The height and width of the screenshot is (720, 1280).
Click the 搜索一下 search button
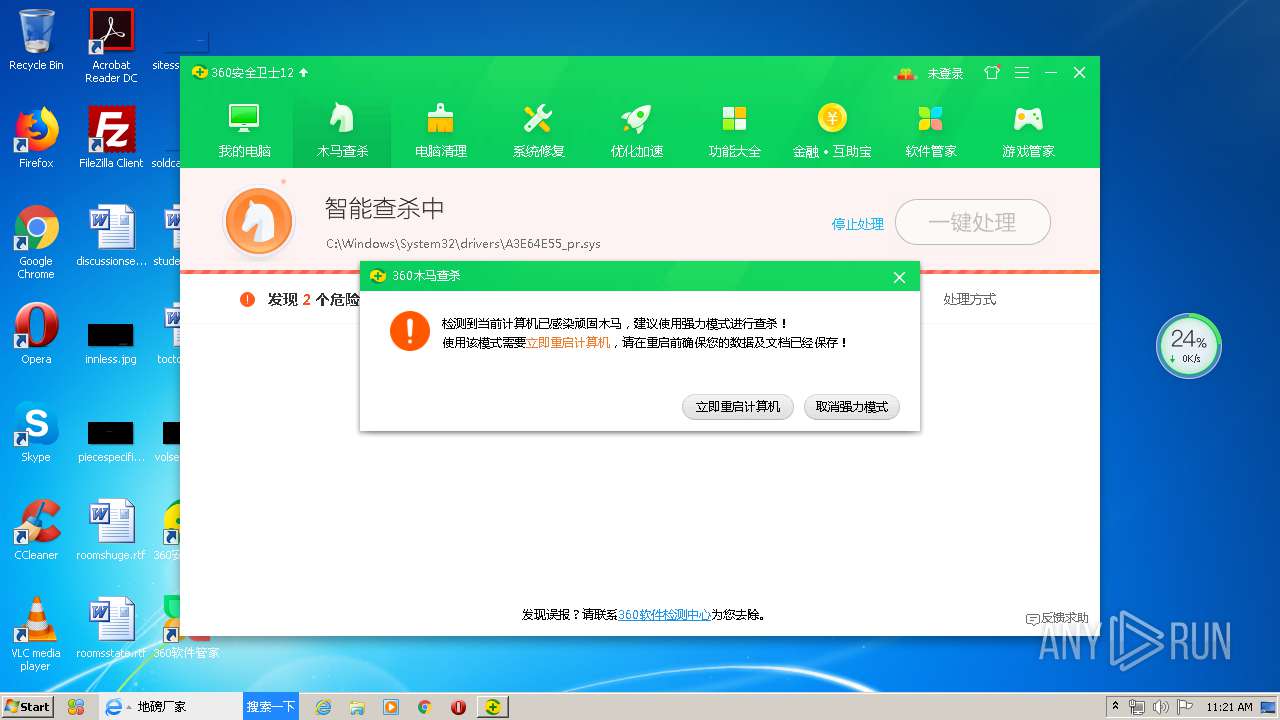271,706
